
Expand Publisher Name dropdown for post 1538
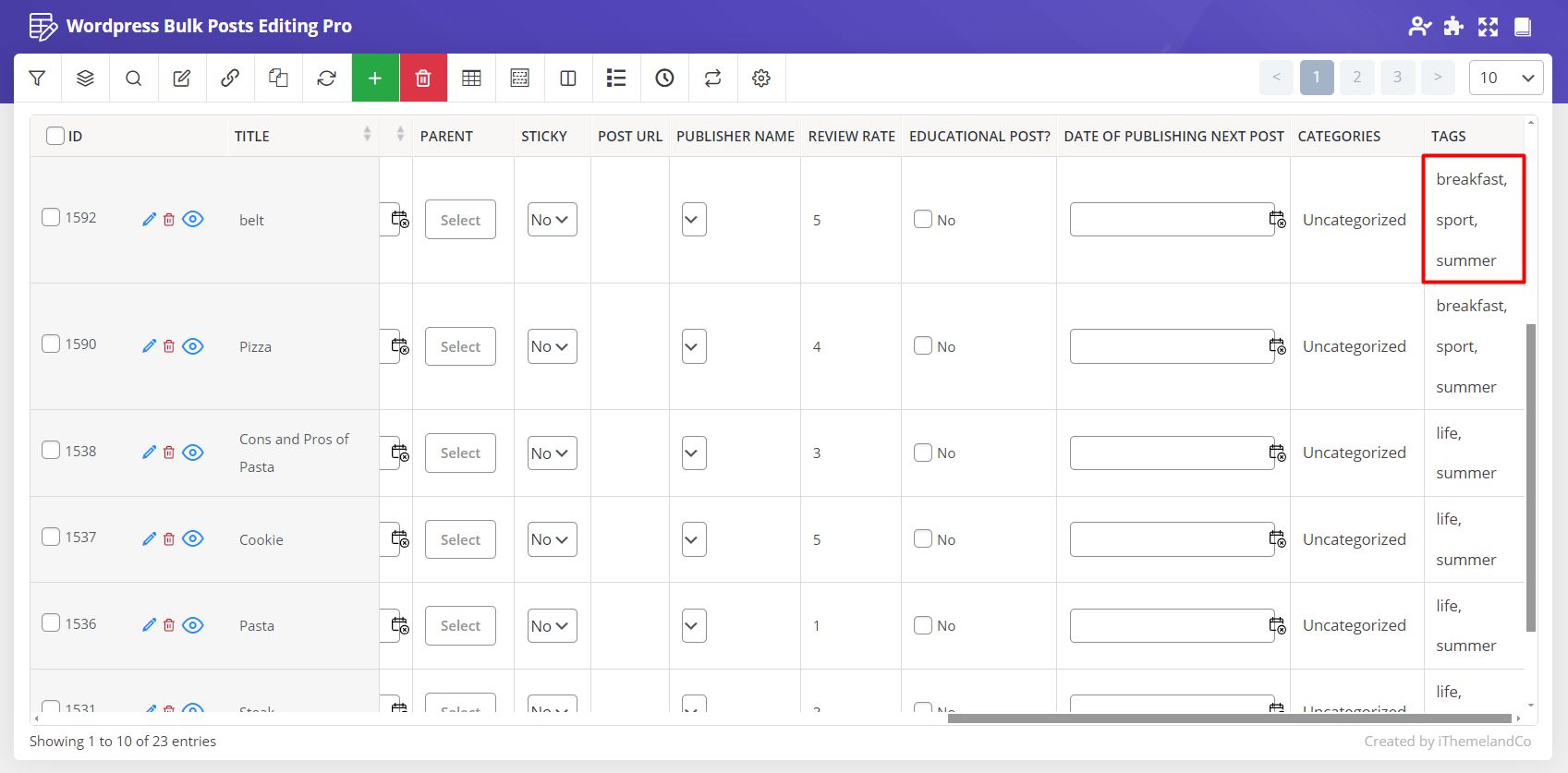(694, 453)
